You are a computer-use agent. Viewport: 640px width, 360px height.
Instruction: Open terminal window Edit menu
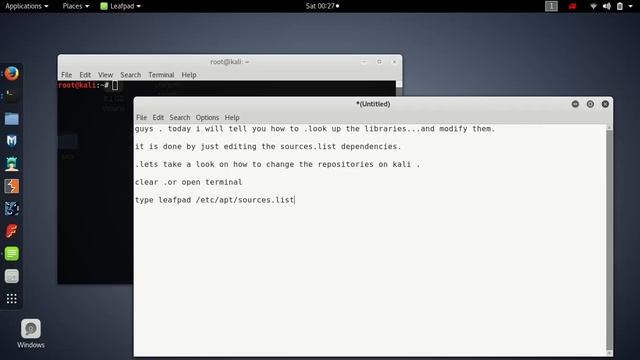click(x=85, y=75)
